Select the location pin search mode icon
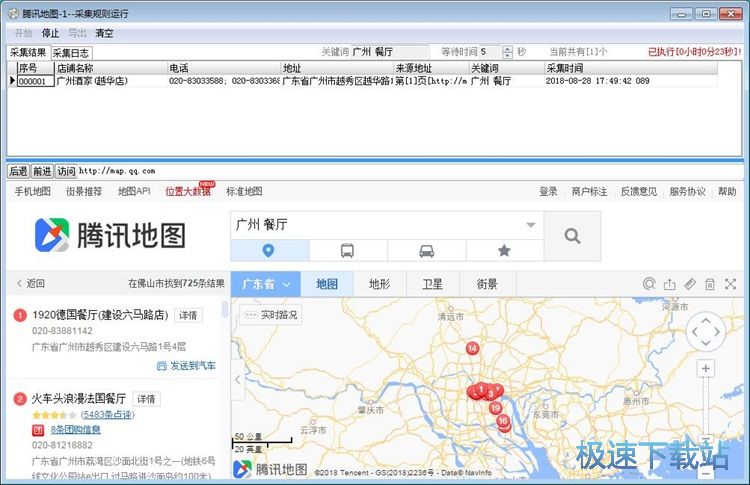750x485 pixels. point(268,251)
